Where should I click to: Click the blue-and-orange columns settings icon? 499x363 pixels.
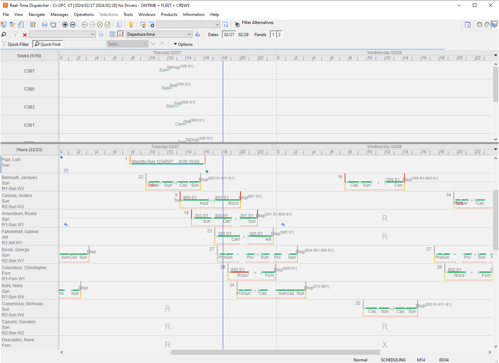[x=33, y=25]
